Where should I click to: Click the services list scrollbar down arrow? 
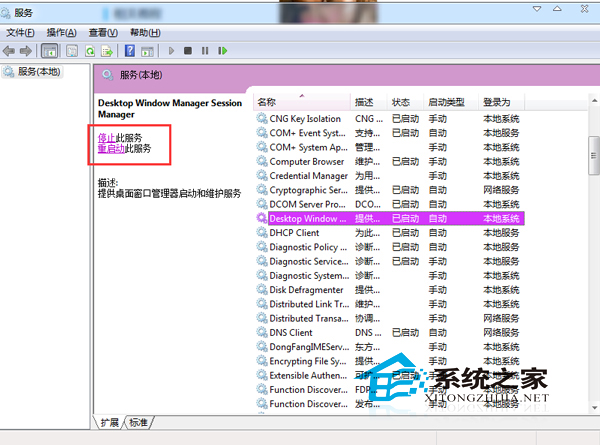(594, 408)
